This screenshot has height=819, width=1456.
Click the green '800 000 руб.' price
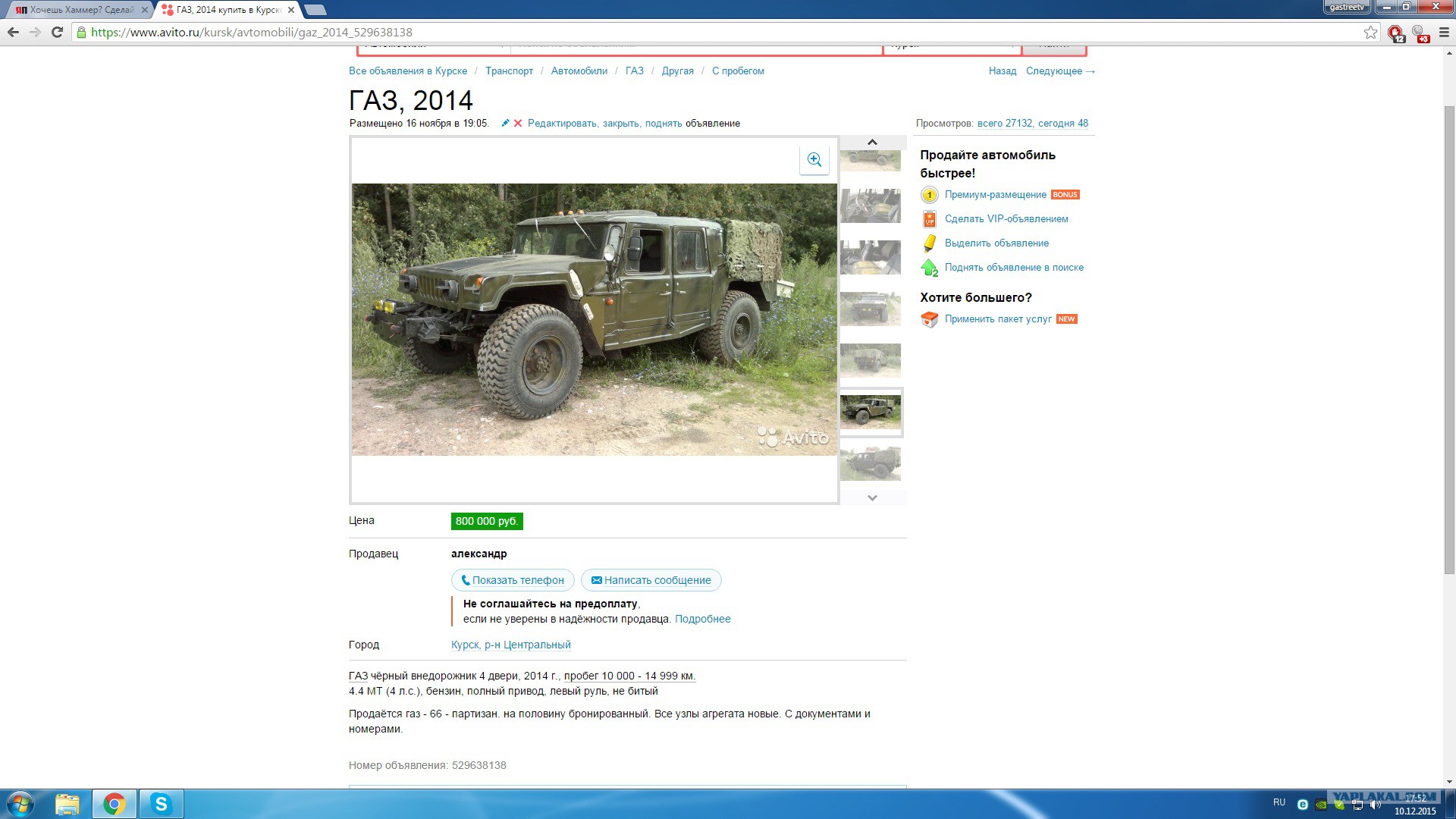(487, 521)
